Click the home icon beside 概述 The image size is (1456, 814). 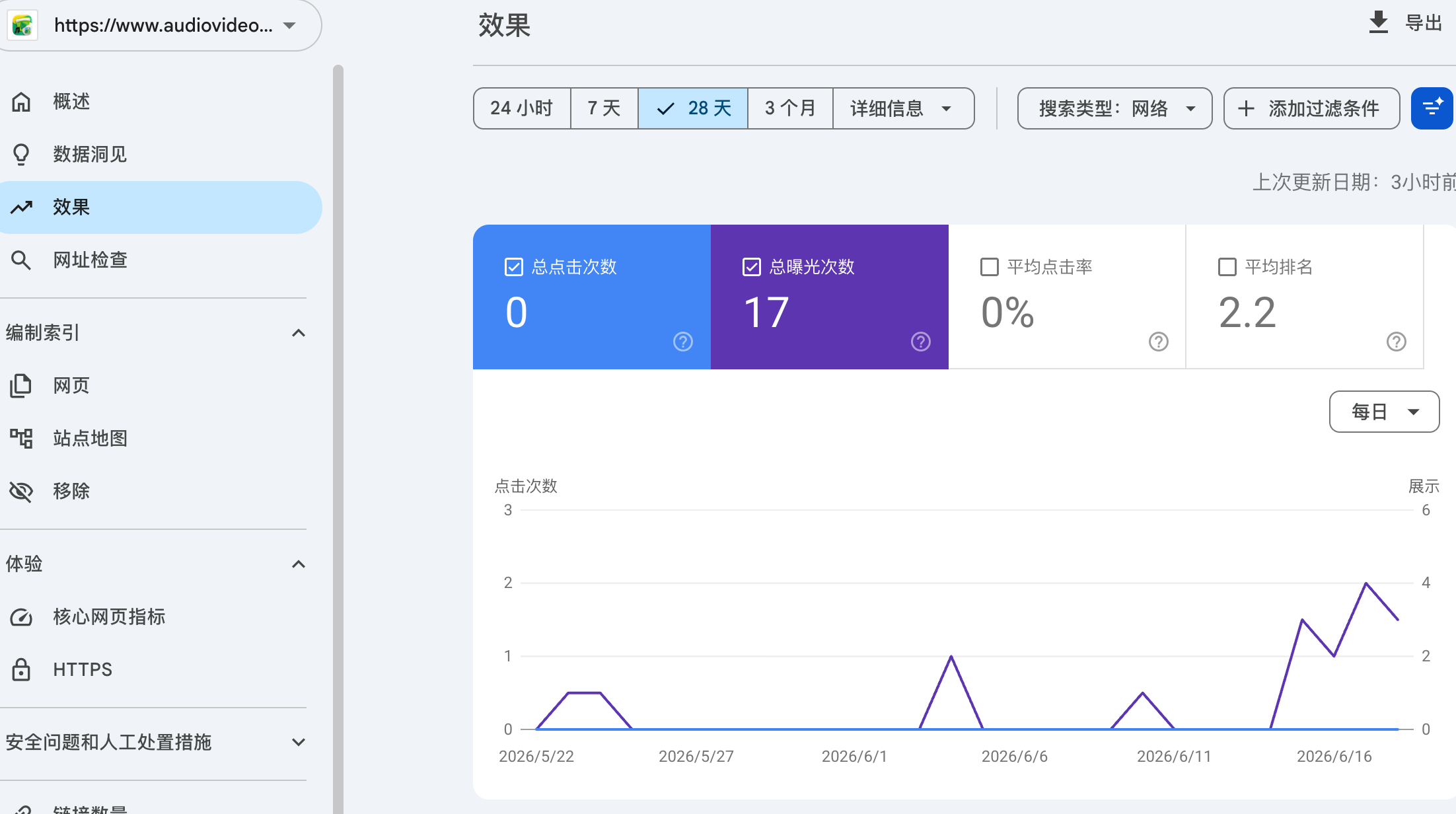[21, 102]
